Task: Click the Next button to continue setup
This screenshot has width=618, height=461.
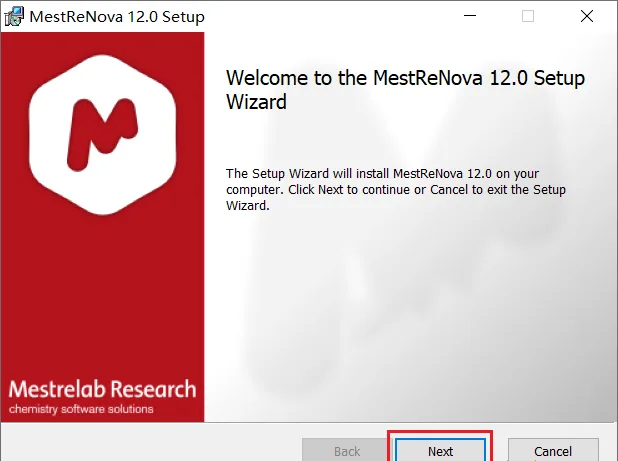Action: (440, 450)
